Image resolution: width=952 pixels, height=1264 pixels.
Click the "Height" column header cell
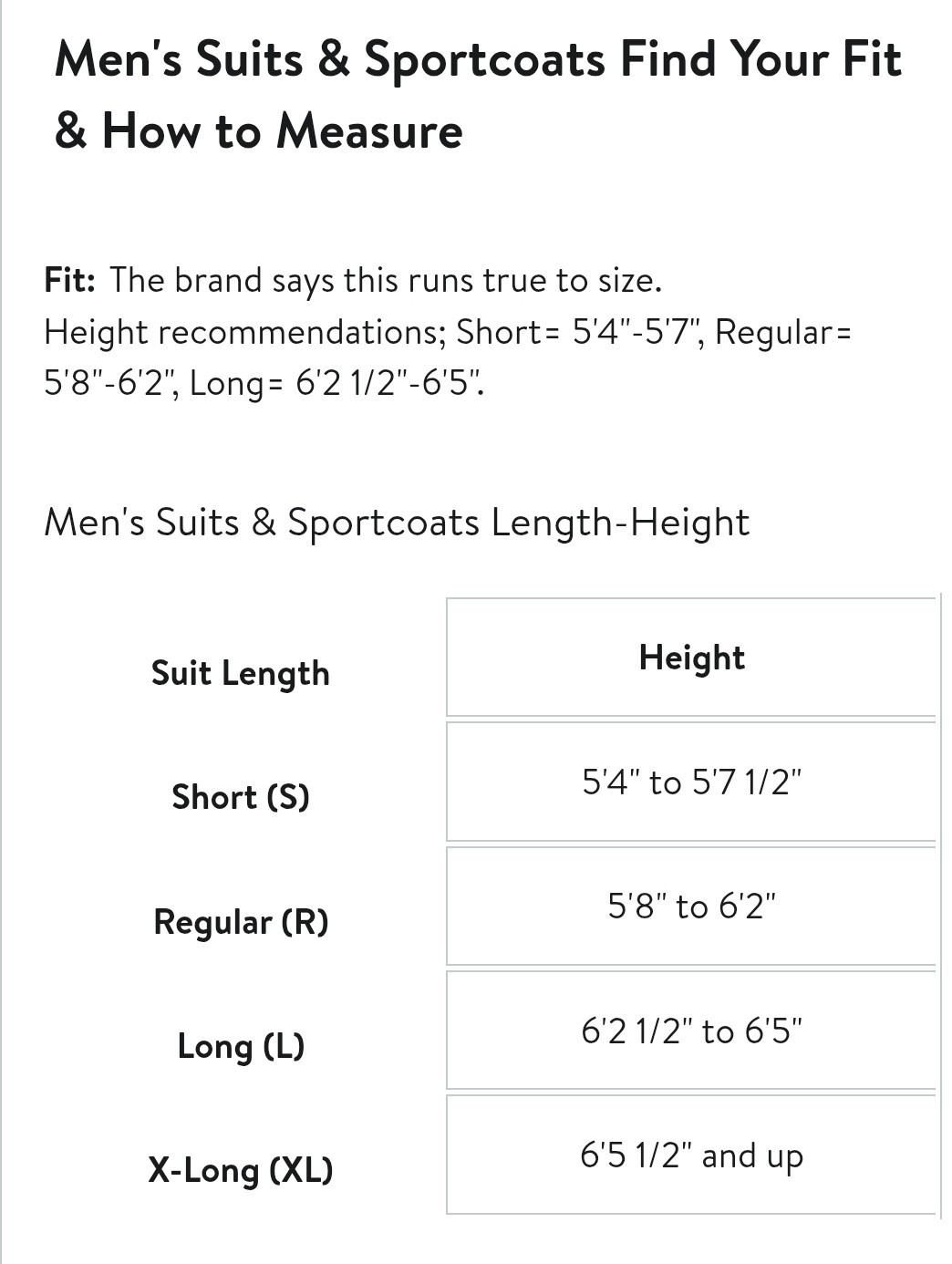[691, 658]
